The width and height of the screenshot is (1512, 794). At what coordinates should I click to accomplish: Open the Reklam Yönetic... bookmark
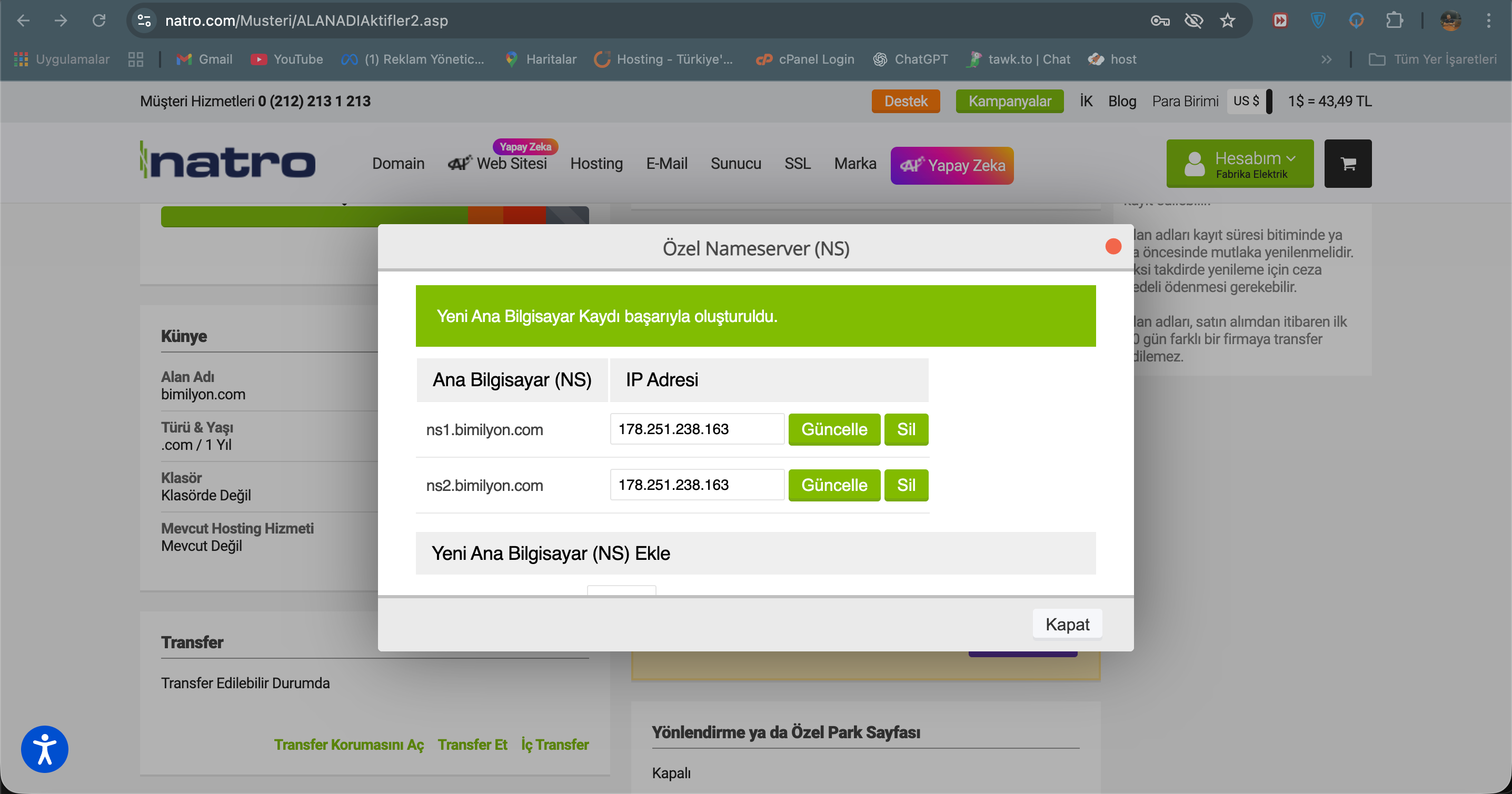click(413, 59)
